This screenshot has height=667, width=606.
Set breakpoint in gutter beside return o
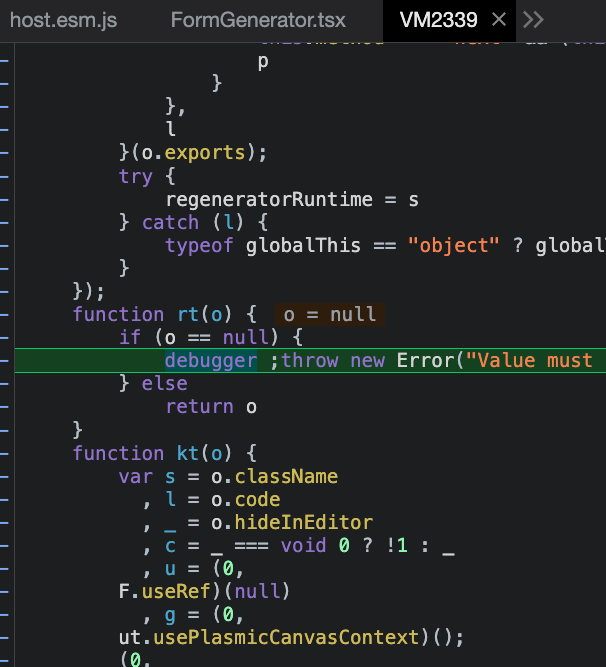pyautogui.click(x=4, y=406)
